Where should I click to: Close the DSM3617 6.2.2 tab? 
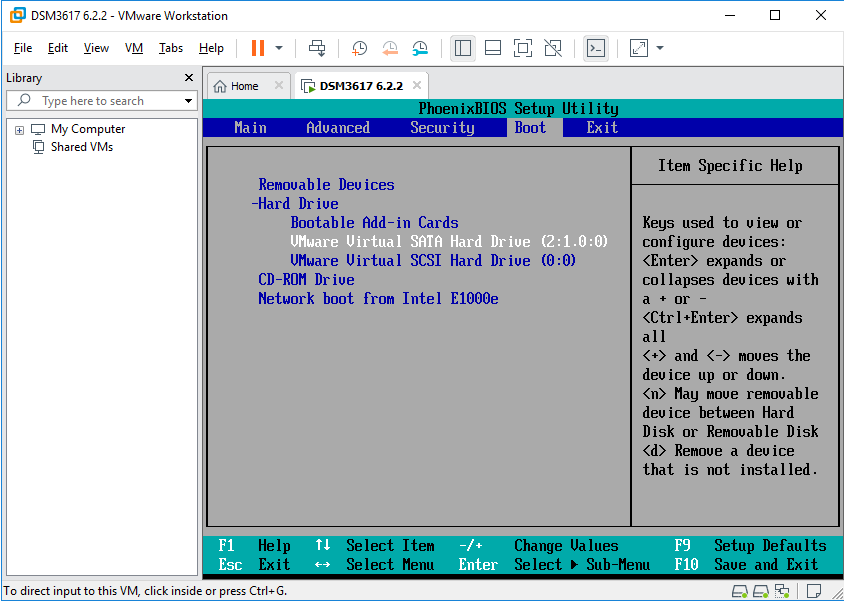click(x=417, y=85)
